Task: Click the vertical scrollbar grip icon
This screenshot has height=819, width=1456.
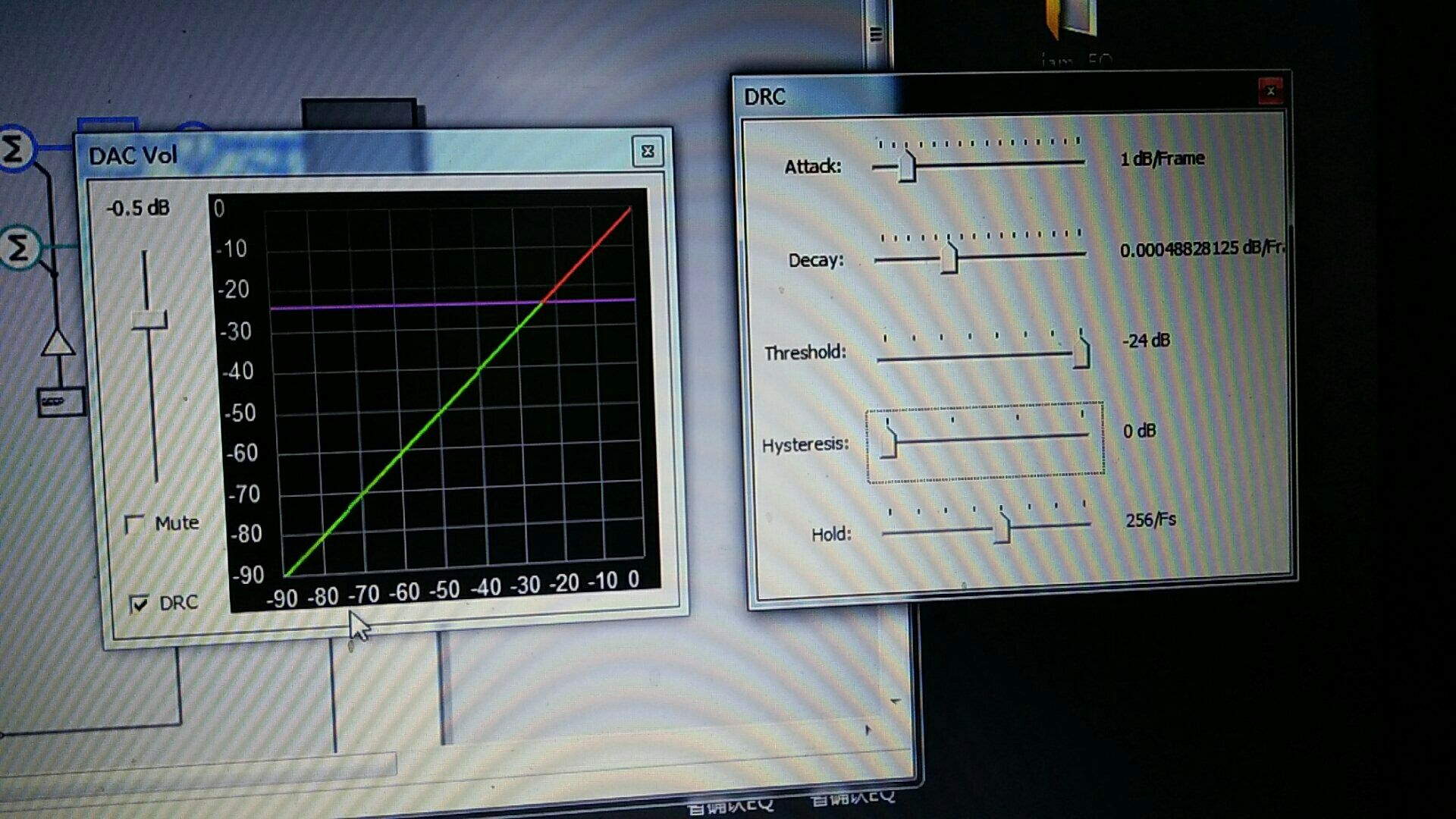Action: point(876,34)
